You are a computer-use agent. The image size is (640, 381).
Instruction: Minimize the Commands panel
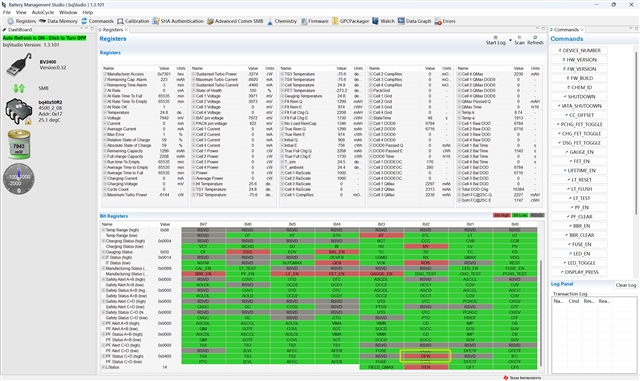tap(631, 29)
